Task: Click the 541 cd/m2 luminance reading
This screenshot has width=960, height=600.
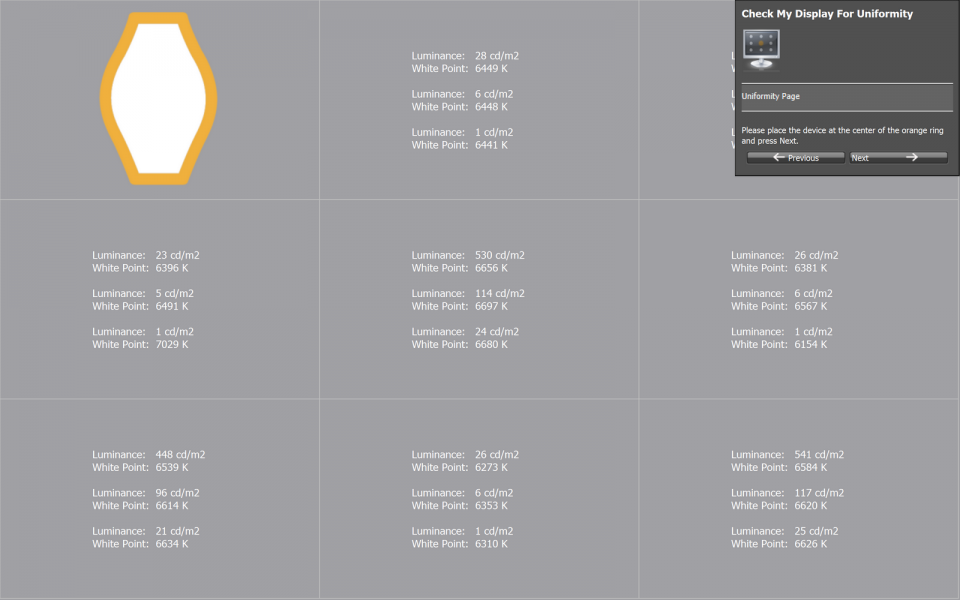Action: [818, 455]
